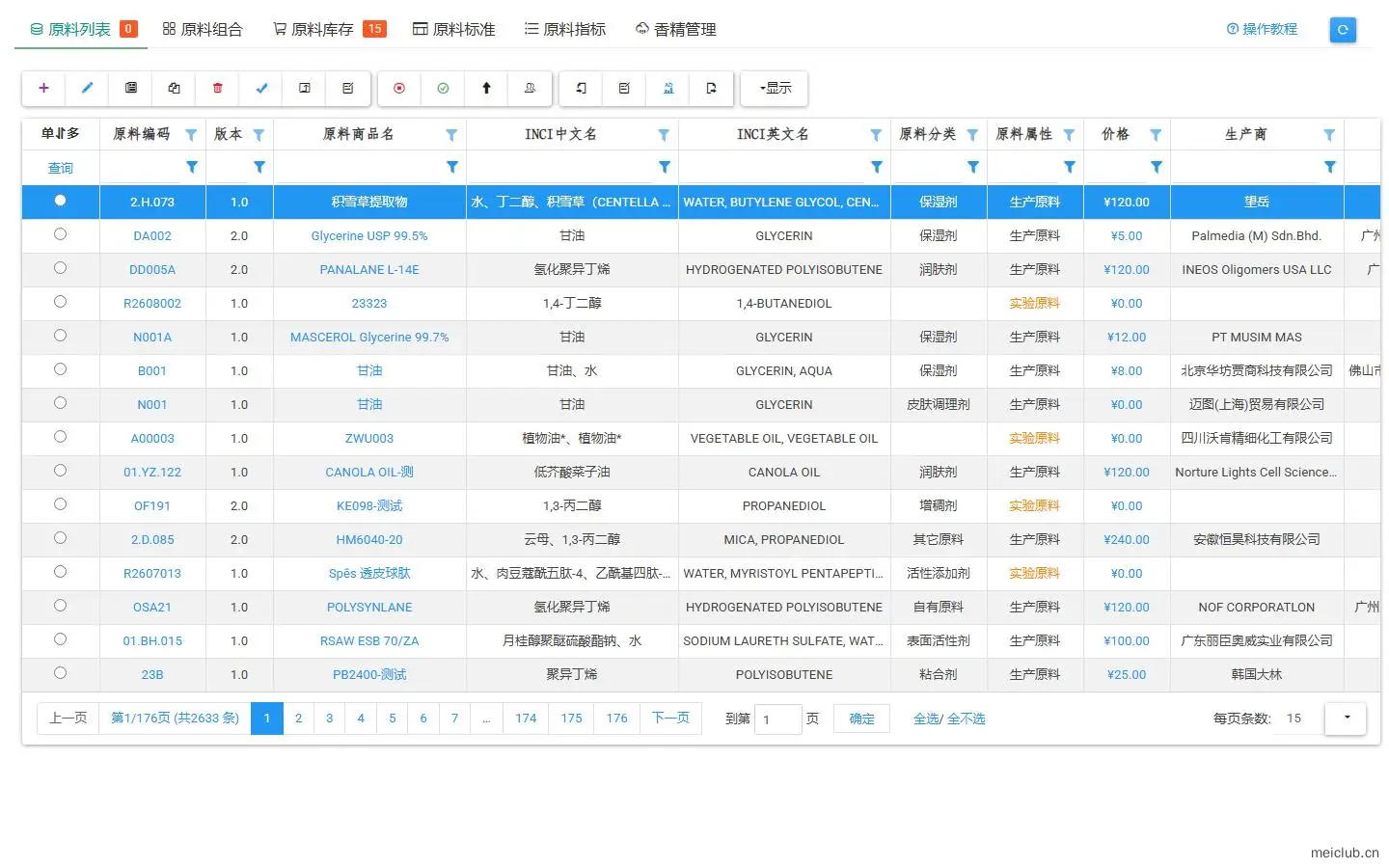Click the black up arrow icon
1389x868 pixels.
[x=486, y=88]
